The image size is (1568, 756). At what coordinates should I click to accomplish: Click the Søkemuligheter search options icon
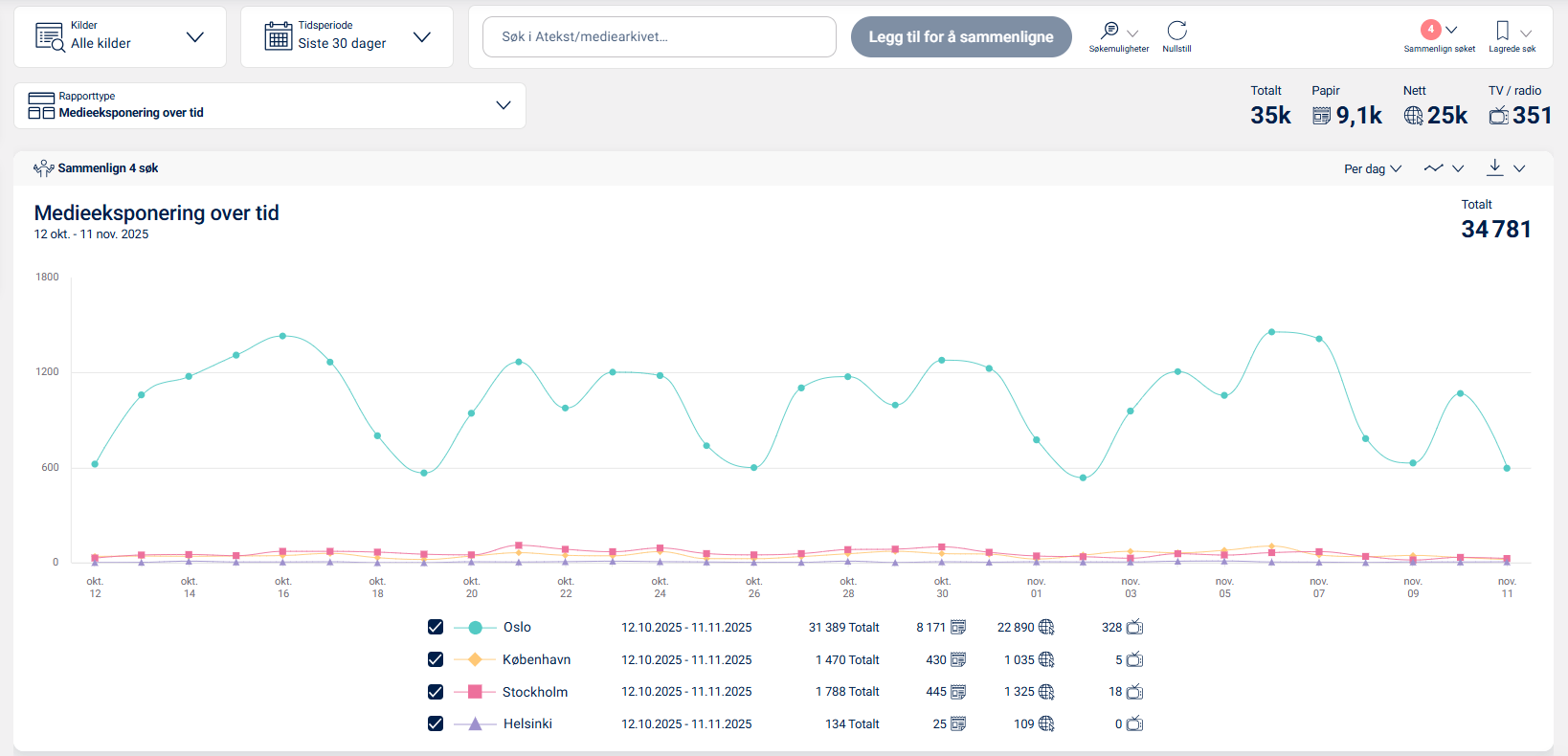(1110, 32)
